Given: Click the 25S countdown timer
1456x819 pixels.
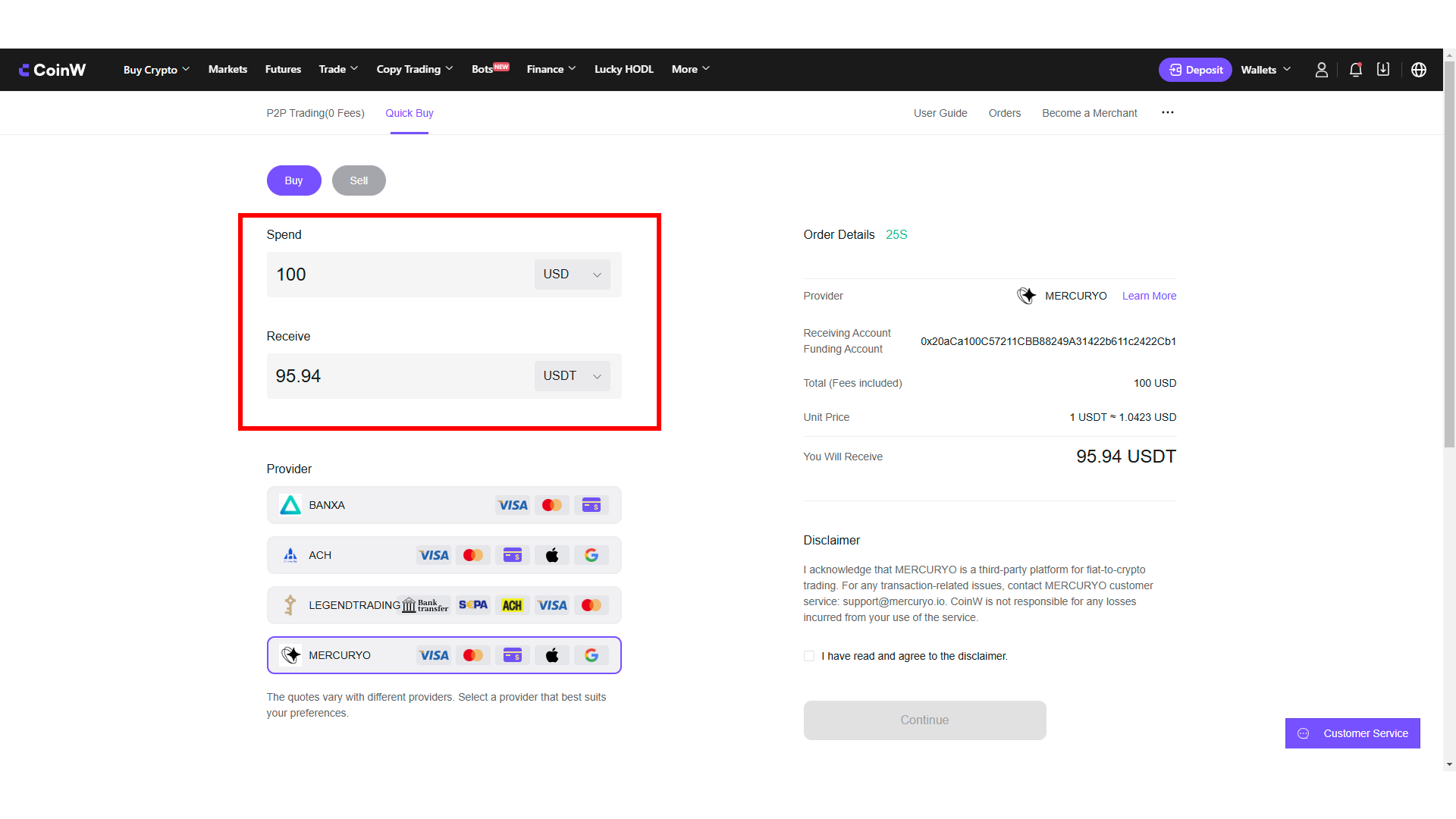Looking at the screenshot, I should [896, 235].
